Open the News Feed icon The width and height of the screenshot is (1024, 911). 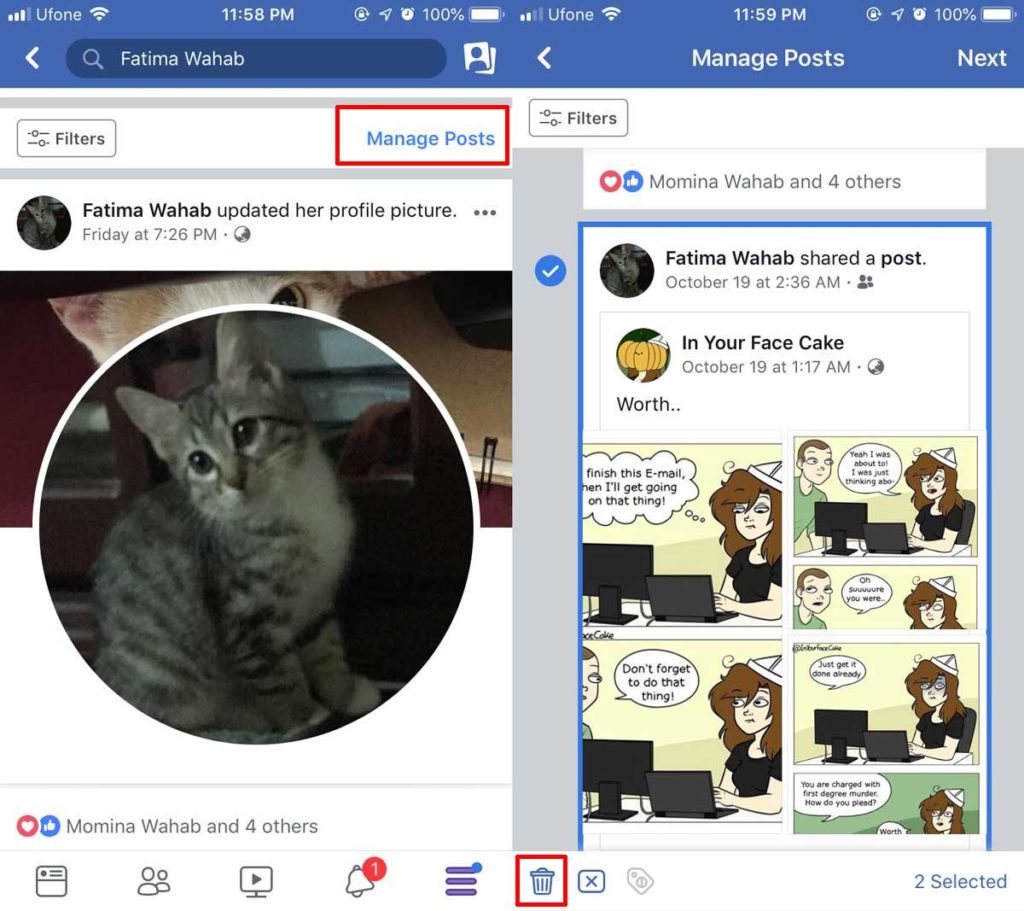point(50,880)
